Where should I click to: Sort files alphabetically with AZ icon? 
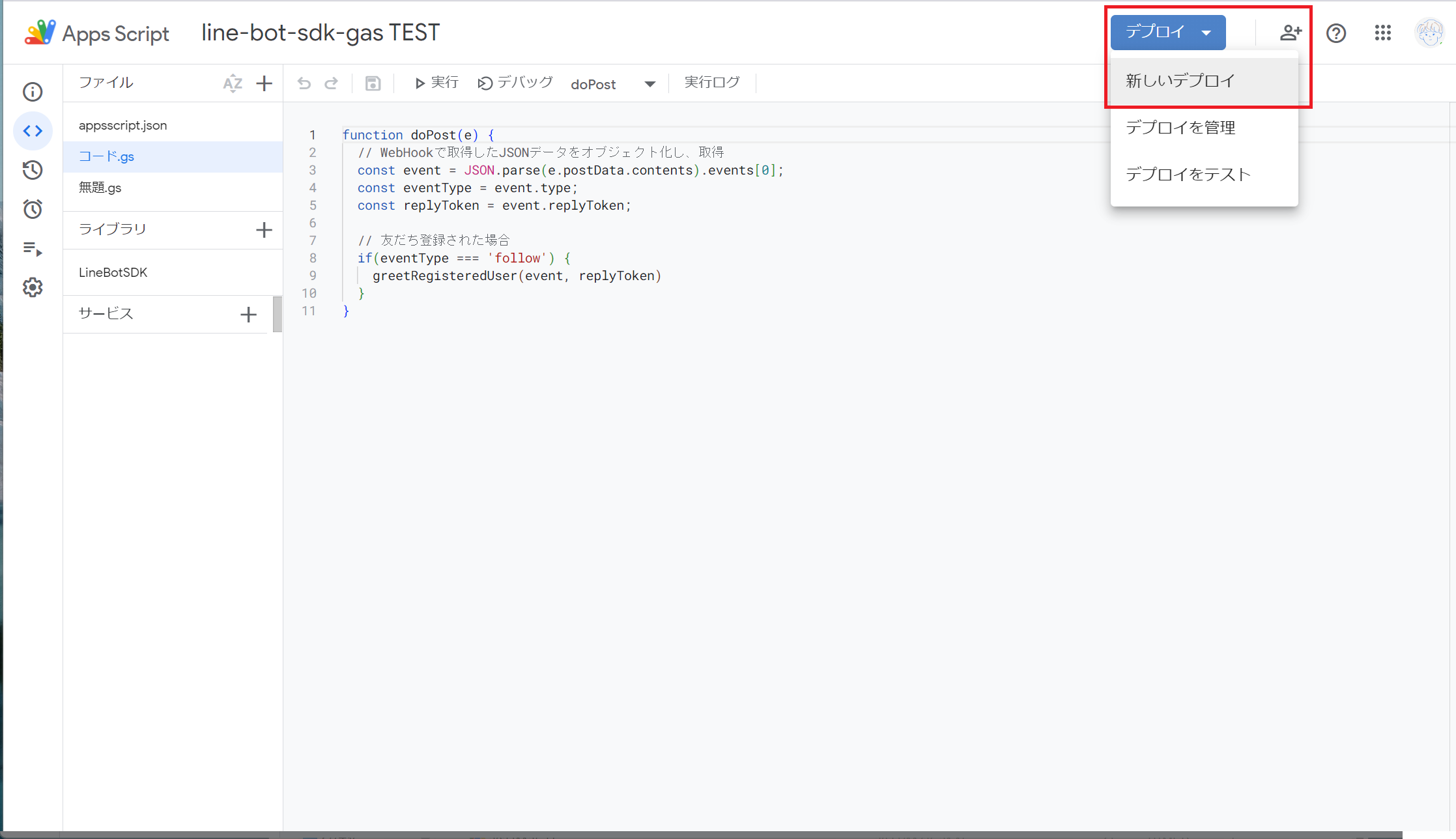pyautogui.click(x=233, y=83)
